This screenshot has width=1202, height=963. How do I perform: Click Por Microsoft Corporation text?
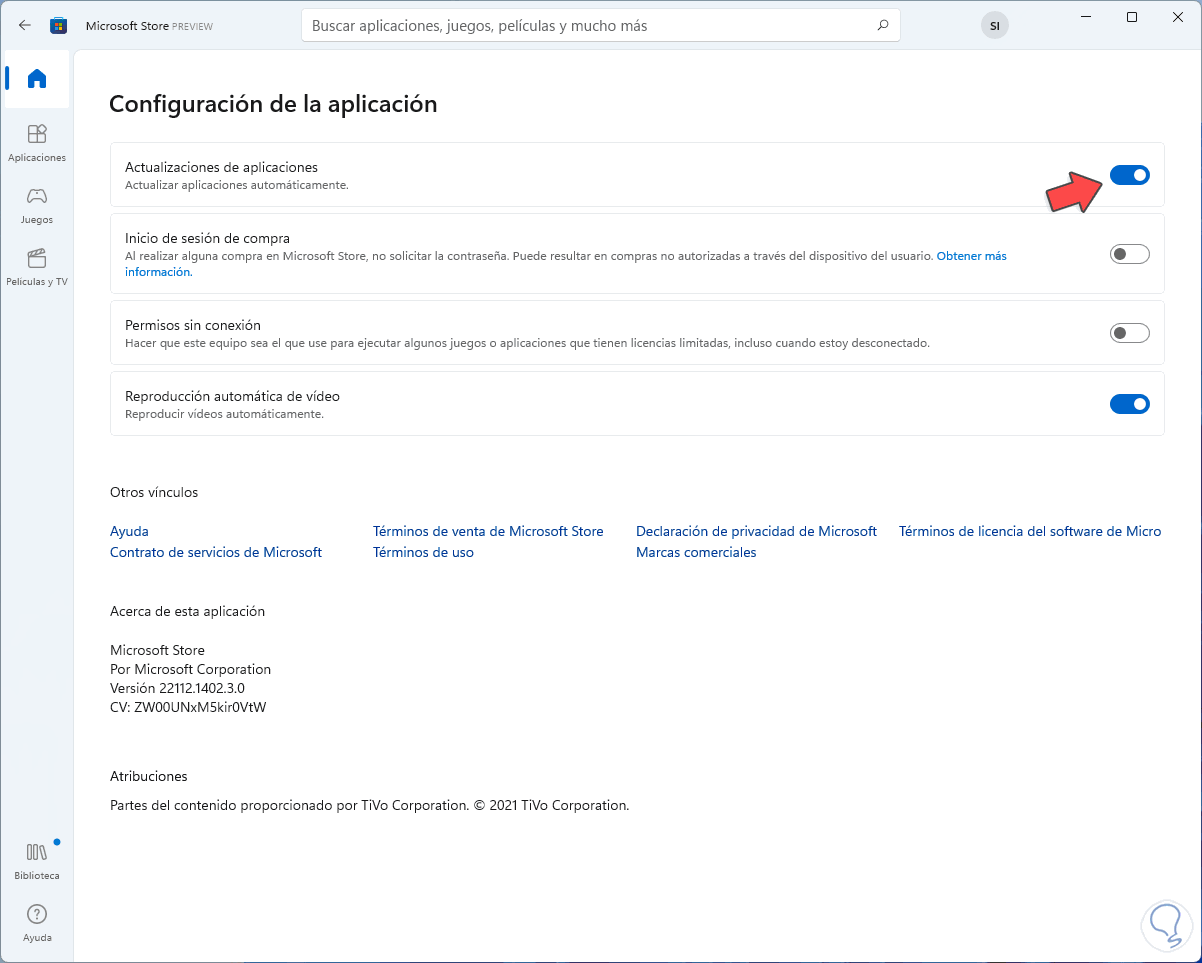coord(190,669)
